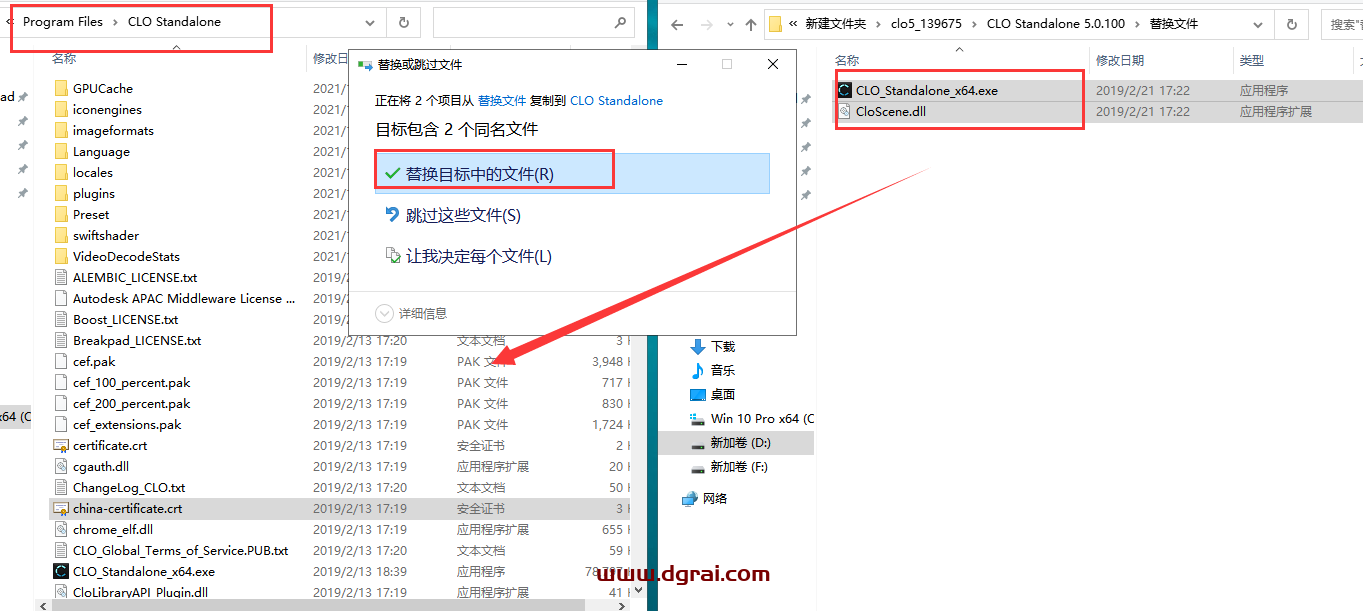The height and width of the screenshot is (611, 1363).
Task: Click the CloScene.dll file icon
Action: pyautogui.click(x=844, y=111)
